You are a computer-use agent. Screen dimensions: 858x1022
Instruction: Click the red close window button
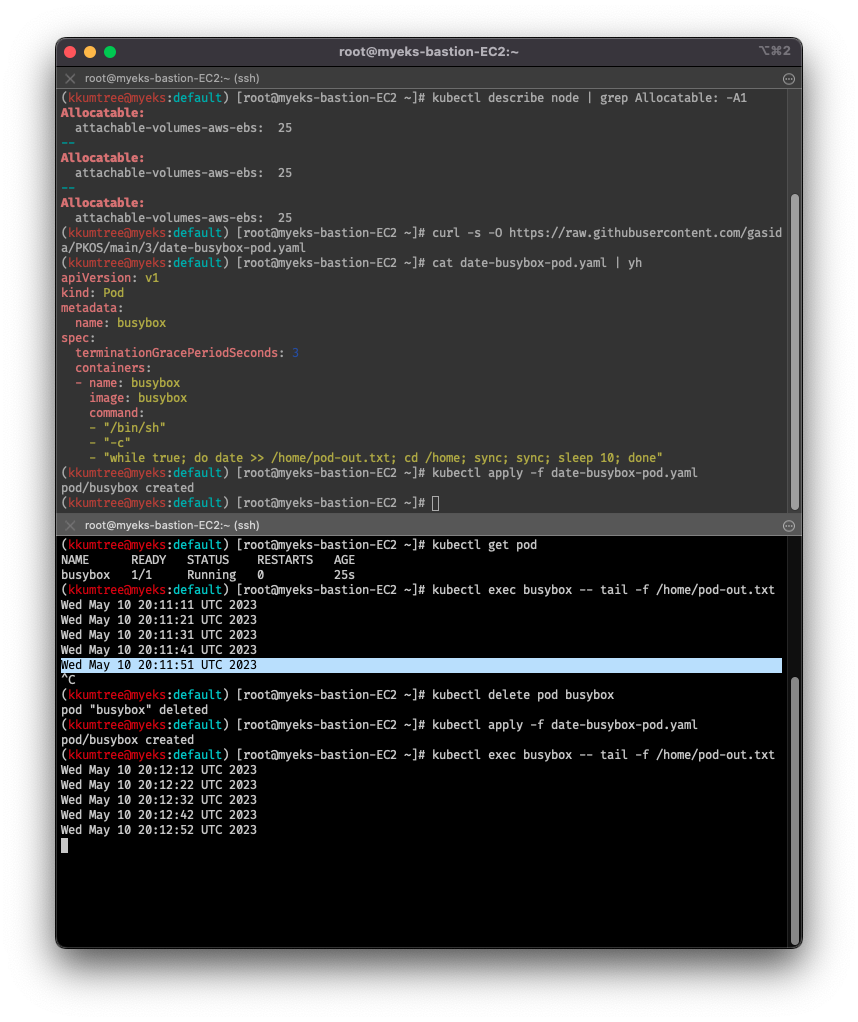click(70, 52)
